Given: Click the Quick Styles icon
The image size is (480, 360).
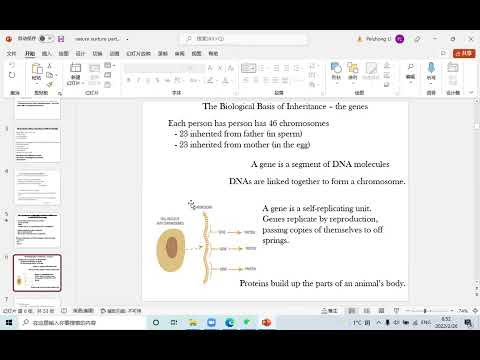Looking at the screenshot, I should click(x=371, y=68).
